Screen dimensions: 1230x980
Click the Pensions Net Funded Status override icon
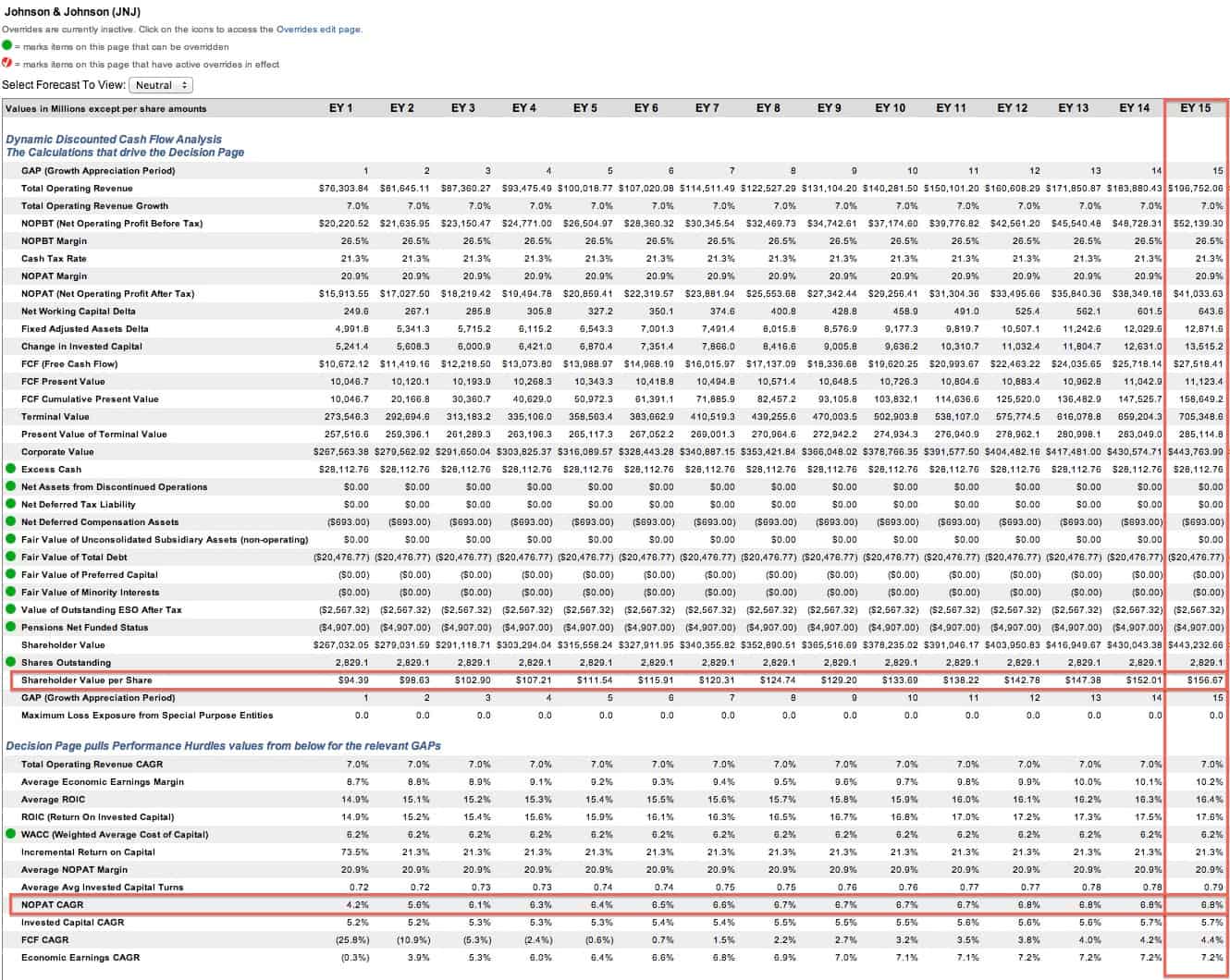point(8,628)
